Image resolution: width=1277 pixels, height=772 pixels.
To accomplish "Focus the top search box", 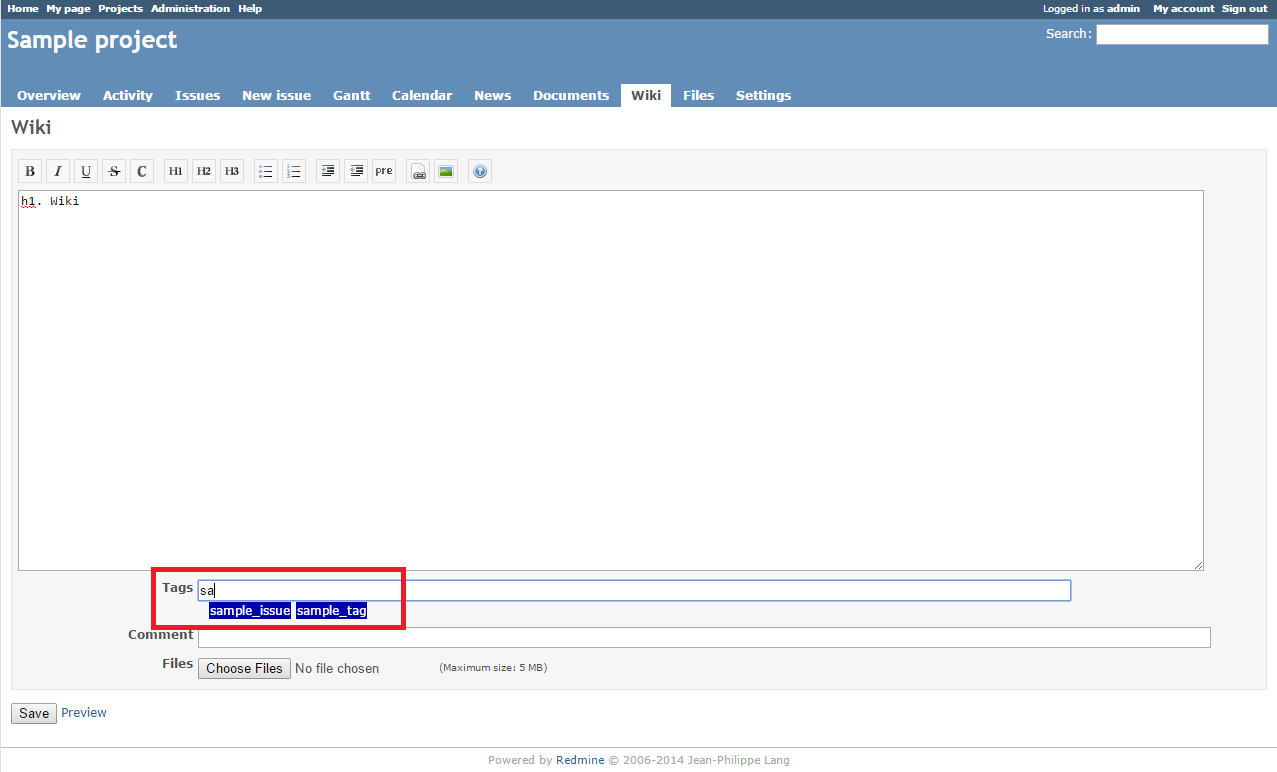I will coord(1182,35).
